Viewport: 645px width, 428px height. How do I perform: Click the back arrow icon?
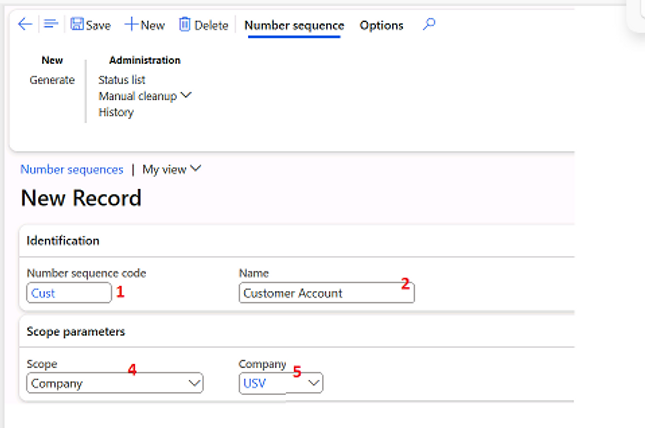(25, 25)
